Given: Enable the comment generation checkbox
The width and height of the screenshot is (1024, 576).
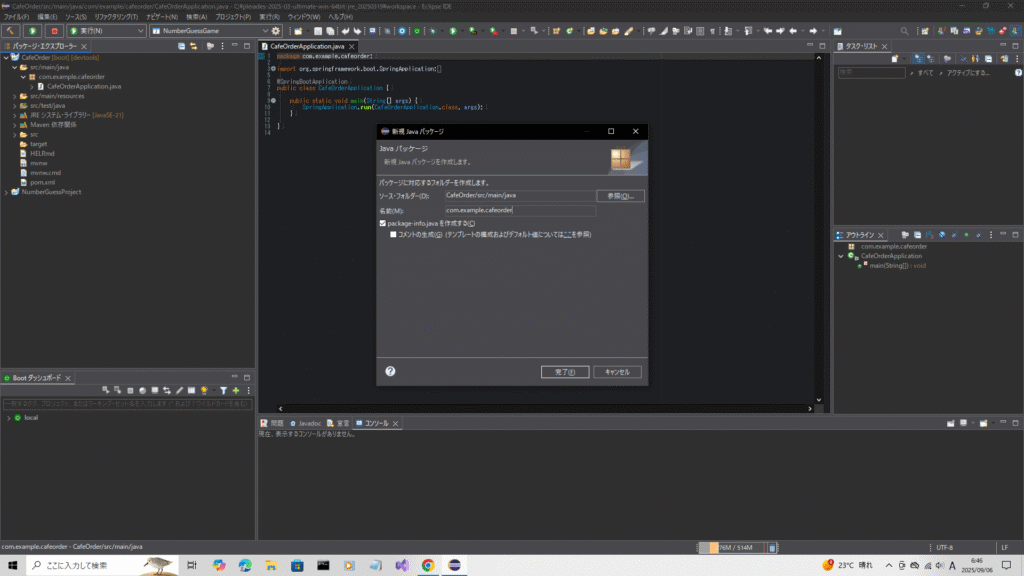Looking at the screenshot, I should [393, 234].
